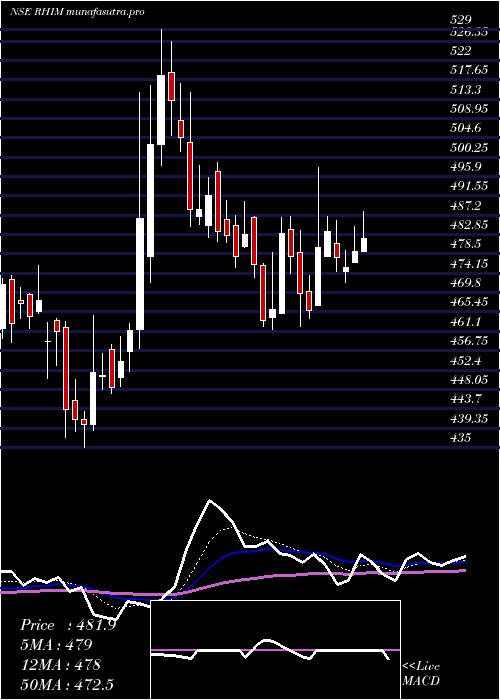Click the MACD inset chart panel
Screen dimensions: 500x700
click(x=275, y=650)
